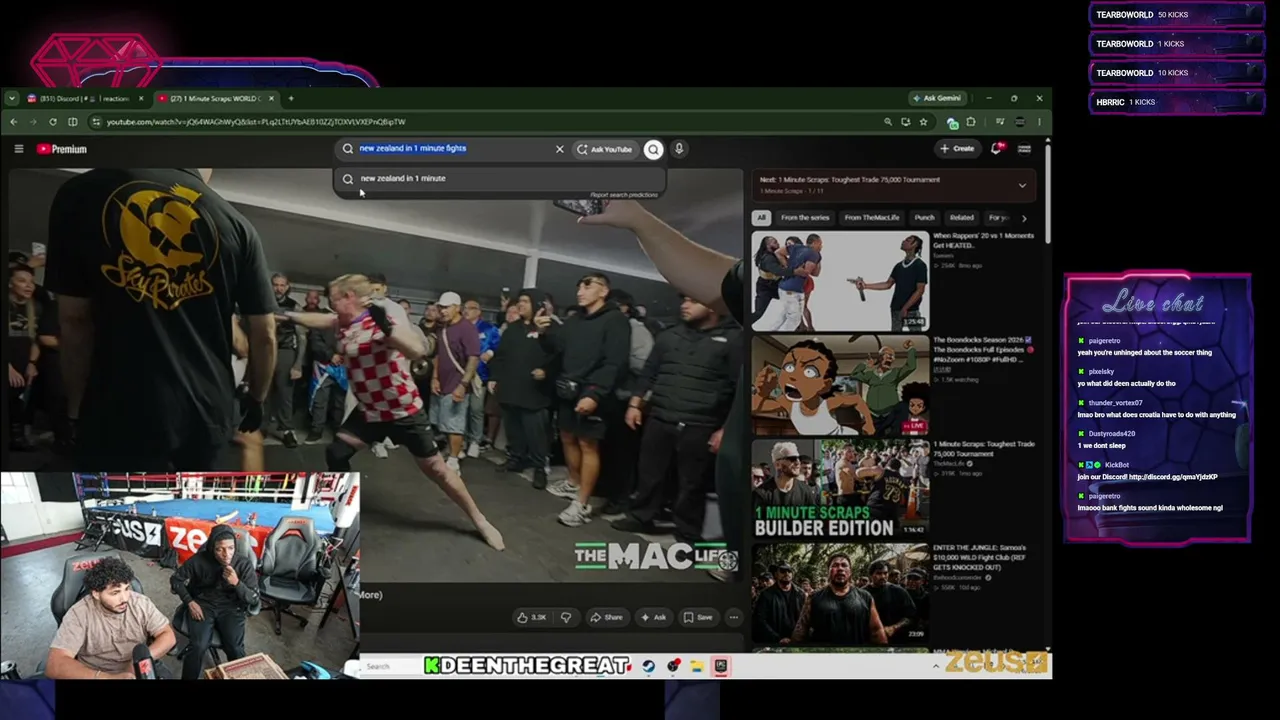Viewport: 1280px width, 720px height.
Task: Open the Create button in YouTube header
Action: point(957,148)
